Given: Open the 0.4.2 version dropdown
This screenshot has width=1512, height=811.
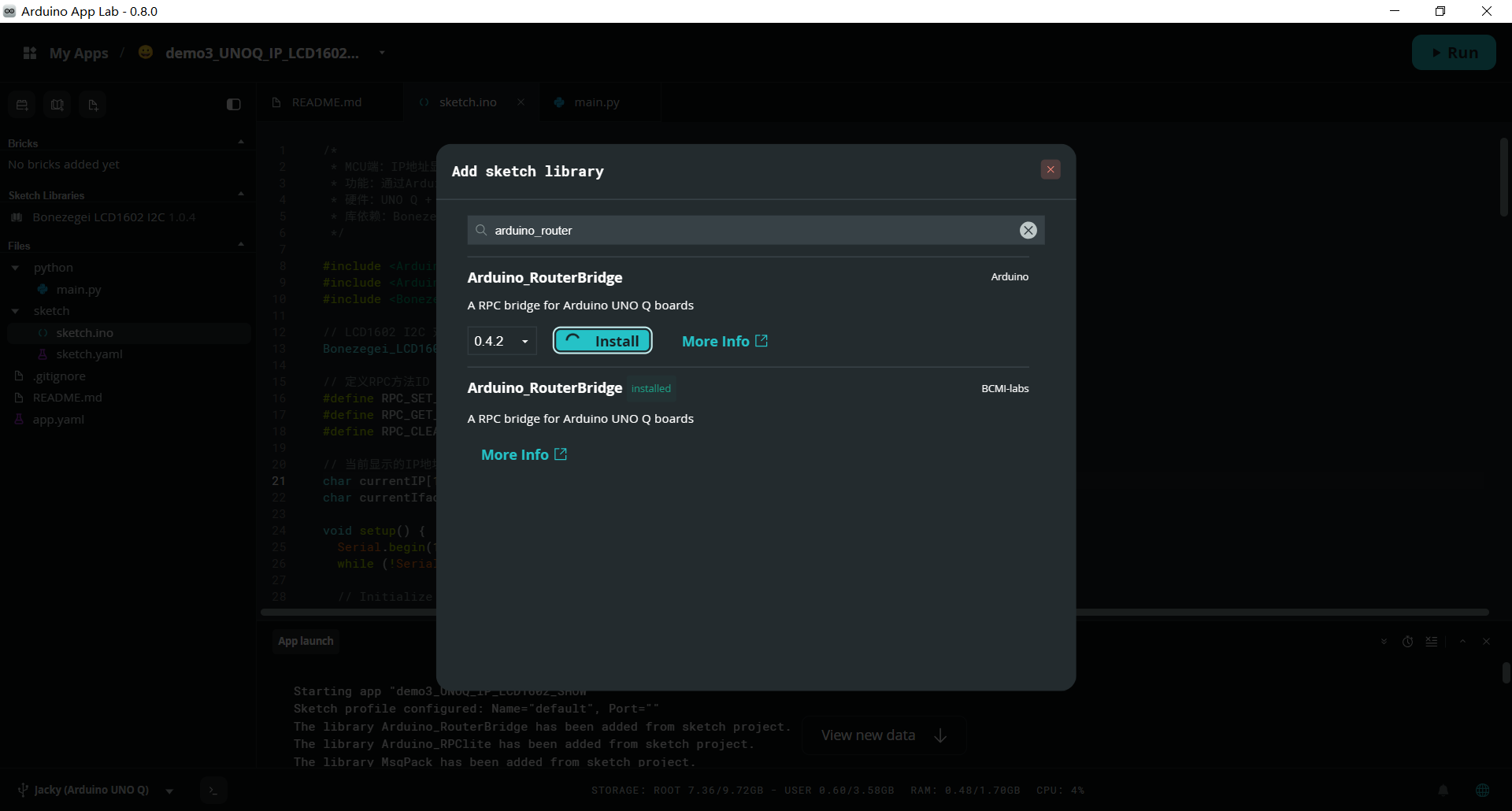Looking at the screenshot, I should click(502, 341).
